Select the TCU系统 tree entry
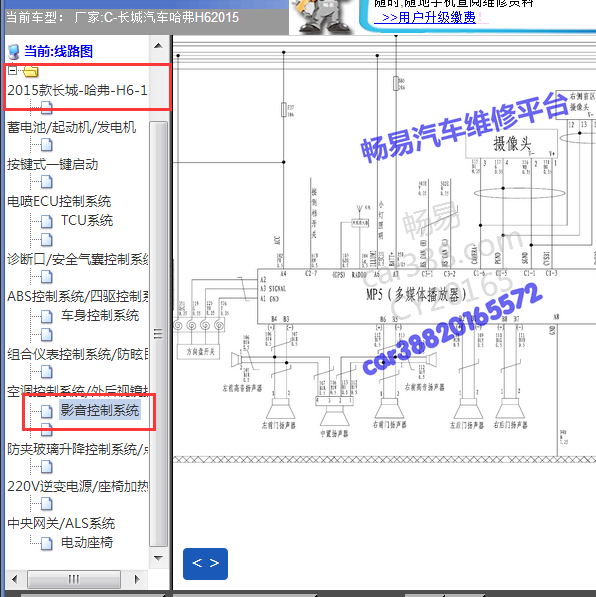The height and width of the screenshot is (597, 596). click(x=87, y=220)
